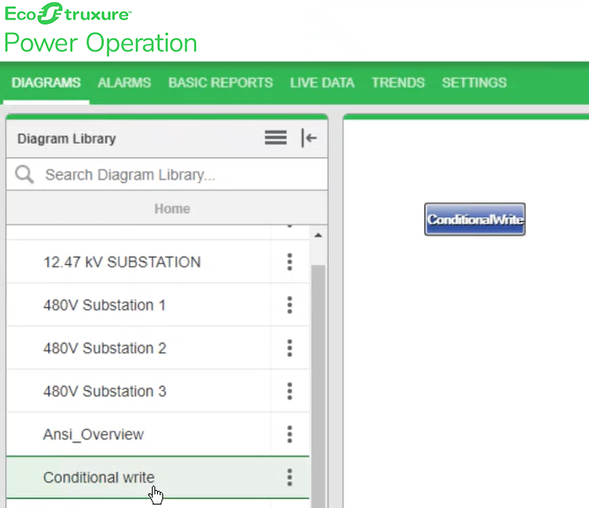This screenshot has width=589, height=508.
Task: Click the EcoStruxure logo
Action: 68,14
